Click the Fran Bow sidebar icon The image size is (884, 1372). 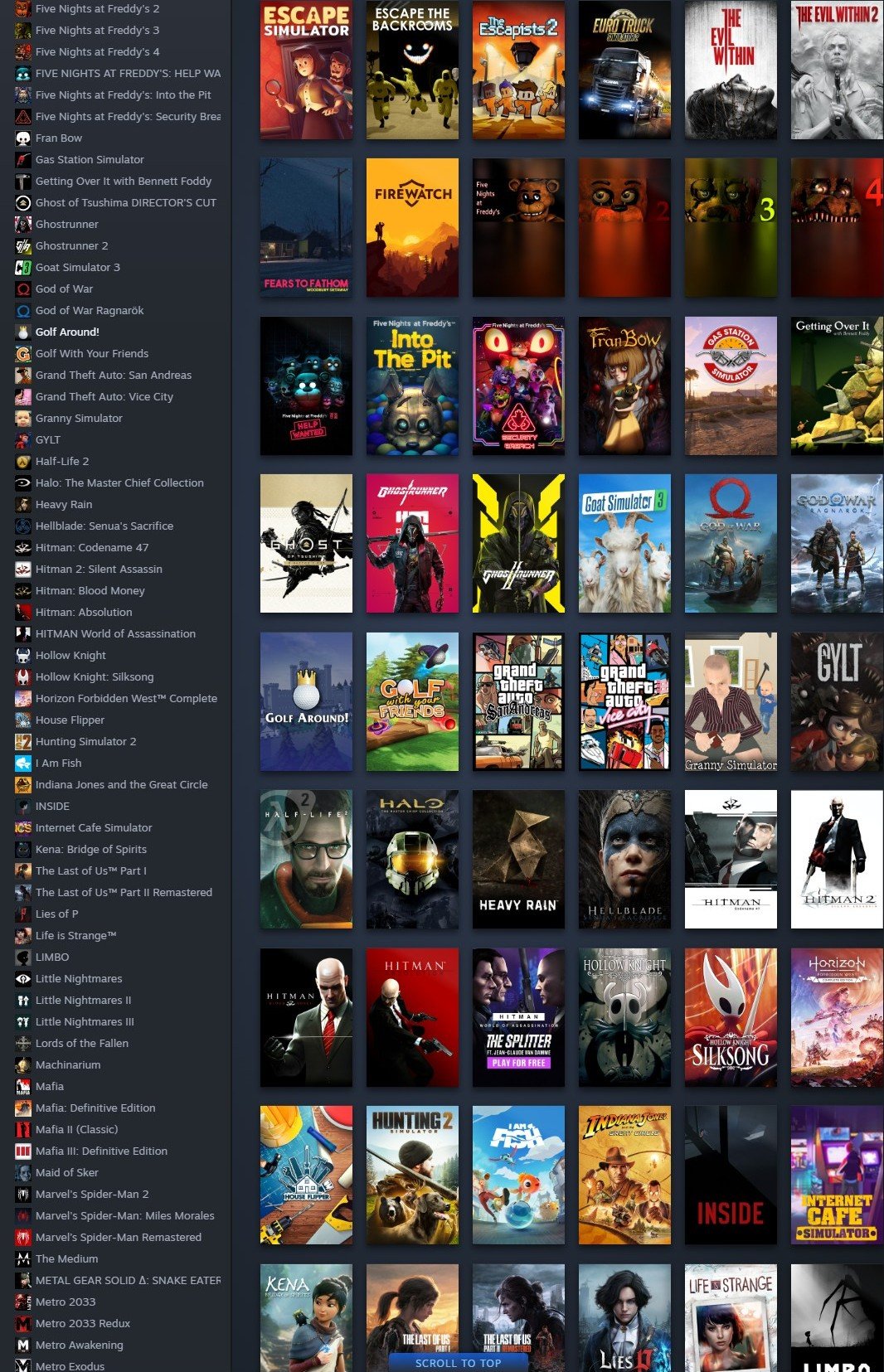click(23, 138)
